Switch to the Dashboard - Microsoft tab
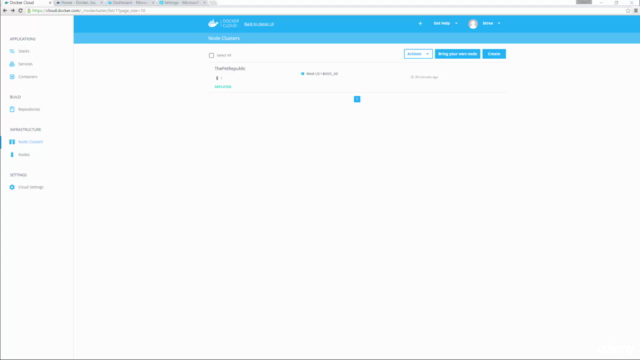The width and height of the screenshot is (640, 360). (x=130, y=2)
